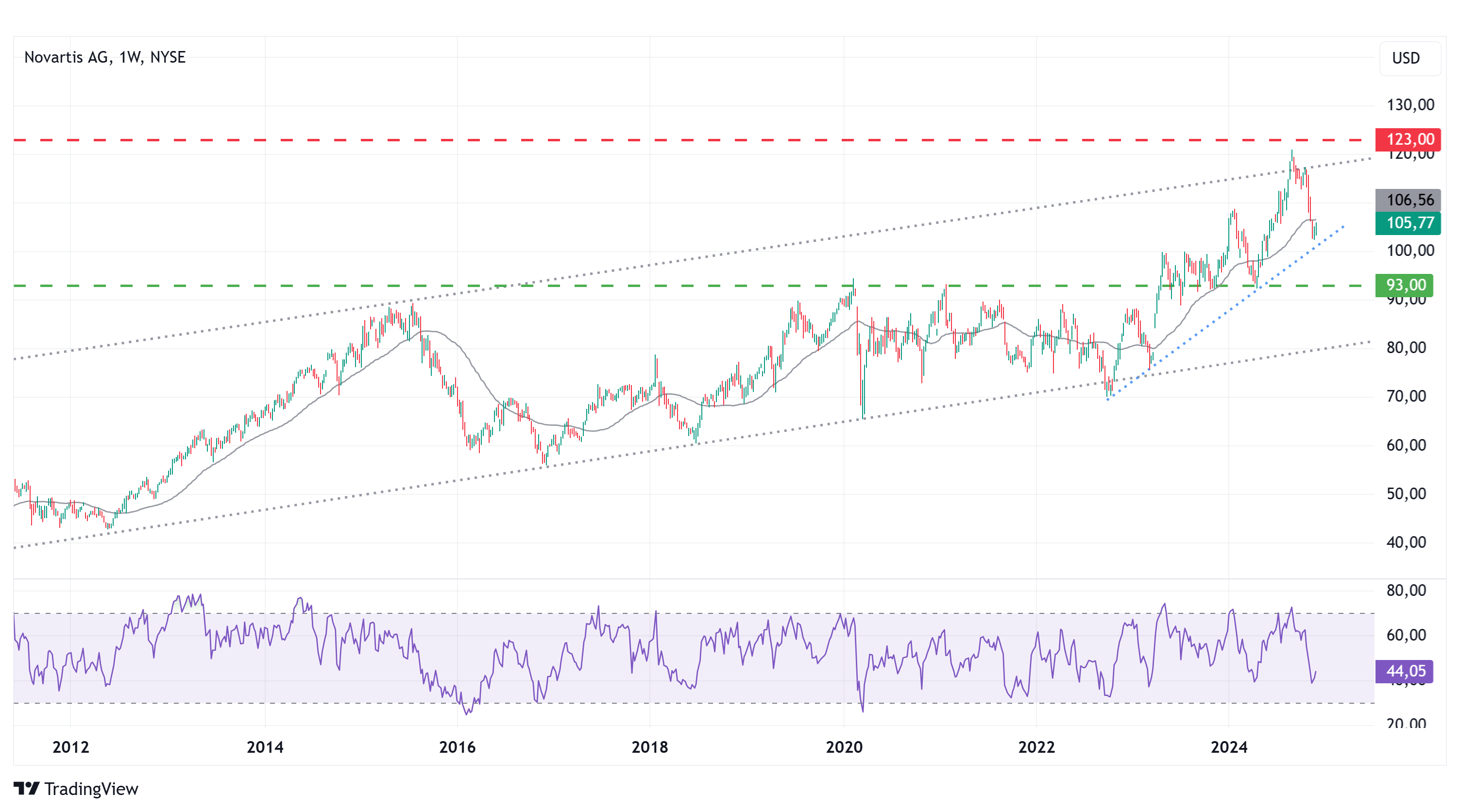This screenshot has height=812, width=1460.
Task: Click the 100,00 price axis label
Action: 1410,251
